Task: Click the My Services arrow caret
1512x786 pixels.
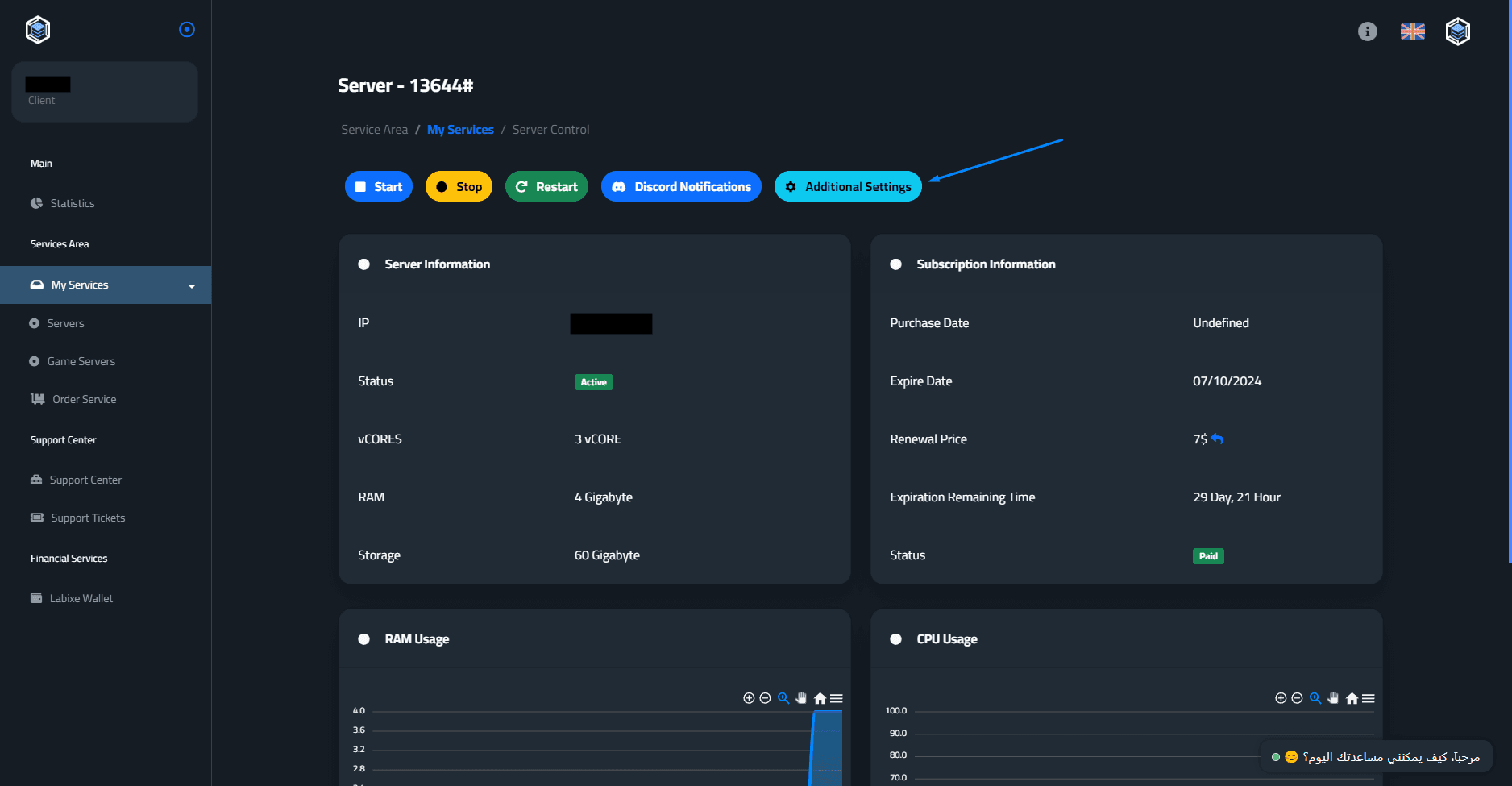Action: (192, 286)
